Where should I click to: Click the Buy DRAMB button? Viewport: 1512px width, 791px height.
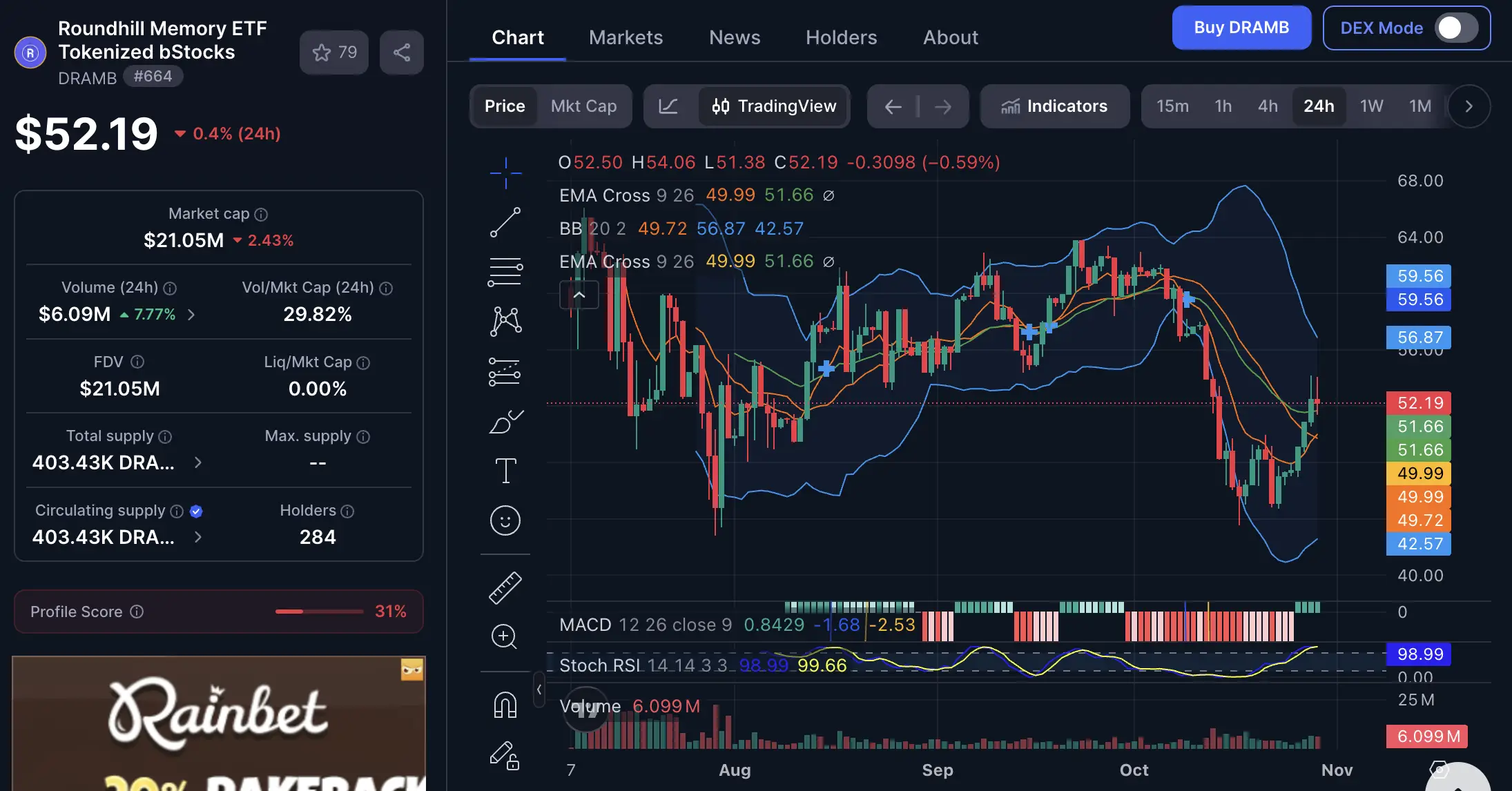point(1241,28)
